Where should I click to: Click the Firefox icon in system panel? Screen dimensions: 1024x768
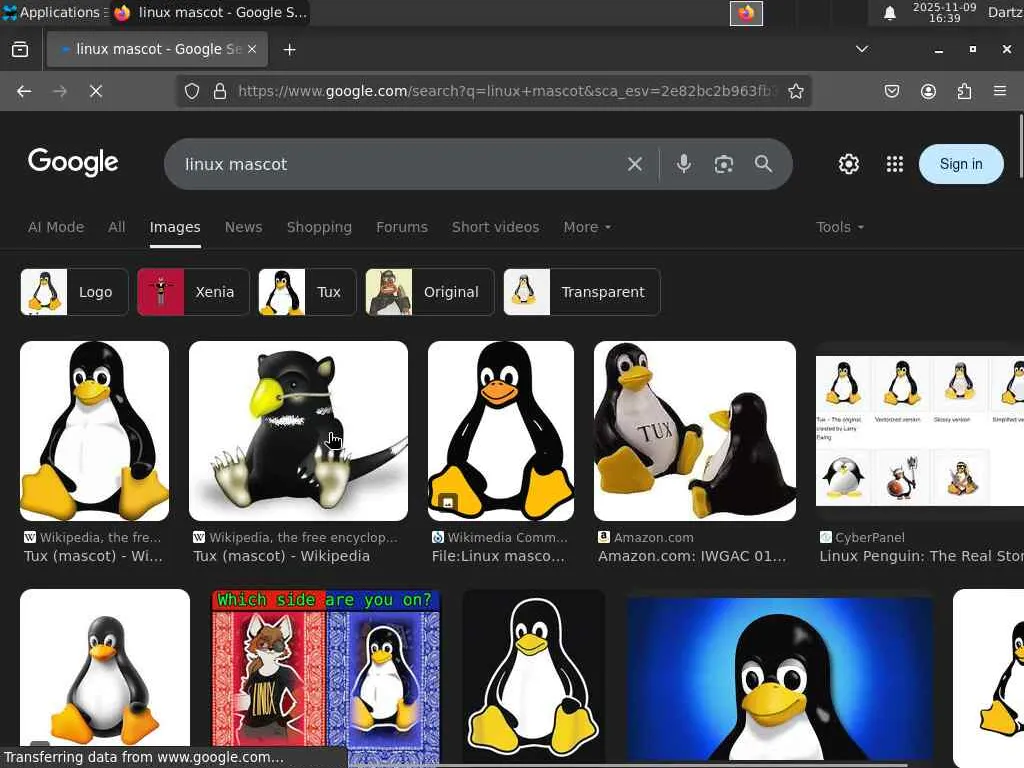point(746,13)
